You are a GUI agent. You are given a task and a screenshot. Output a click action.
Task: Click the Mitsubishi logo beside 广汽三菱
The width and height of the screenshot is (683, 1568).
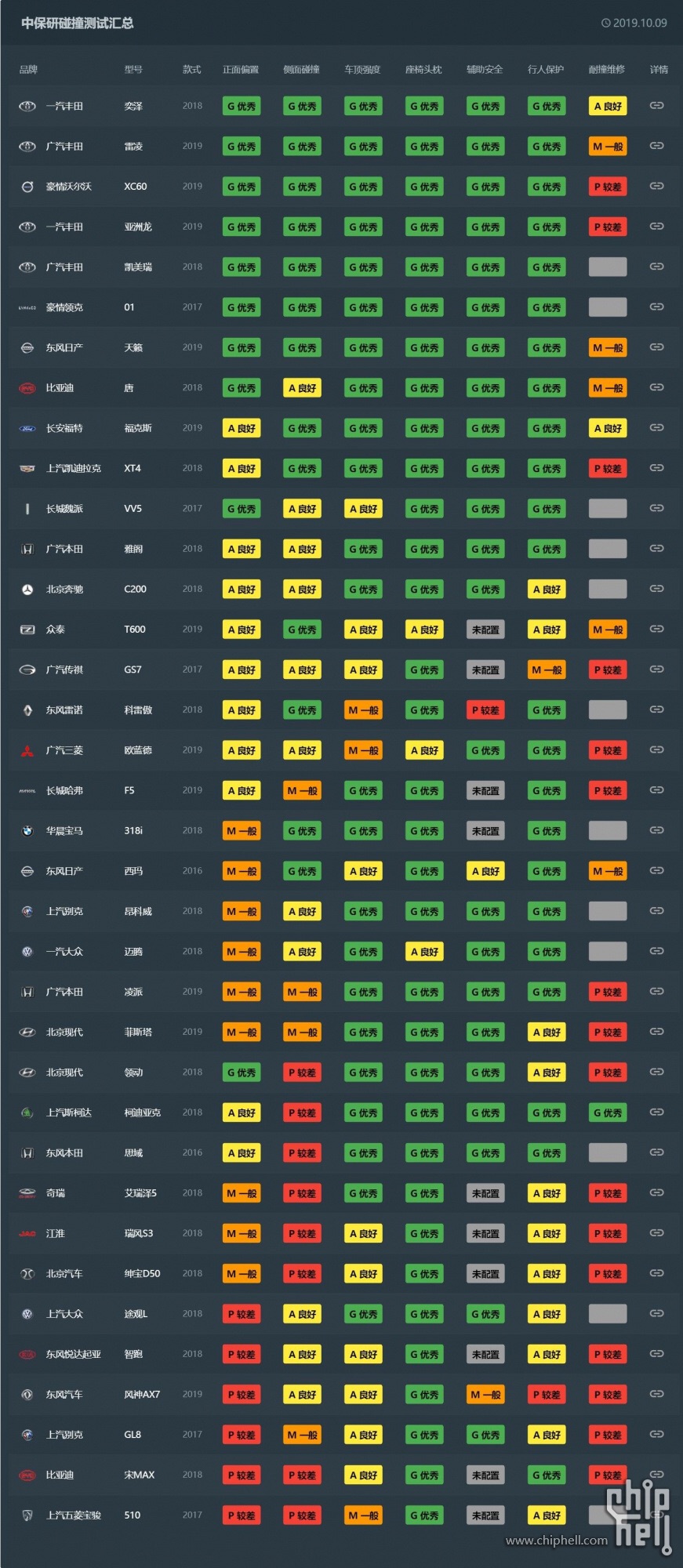27,750
